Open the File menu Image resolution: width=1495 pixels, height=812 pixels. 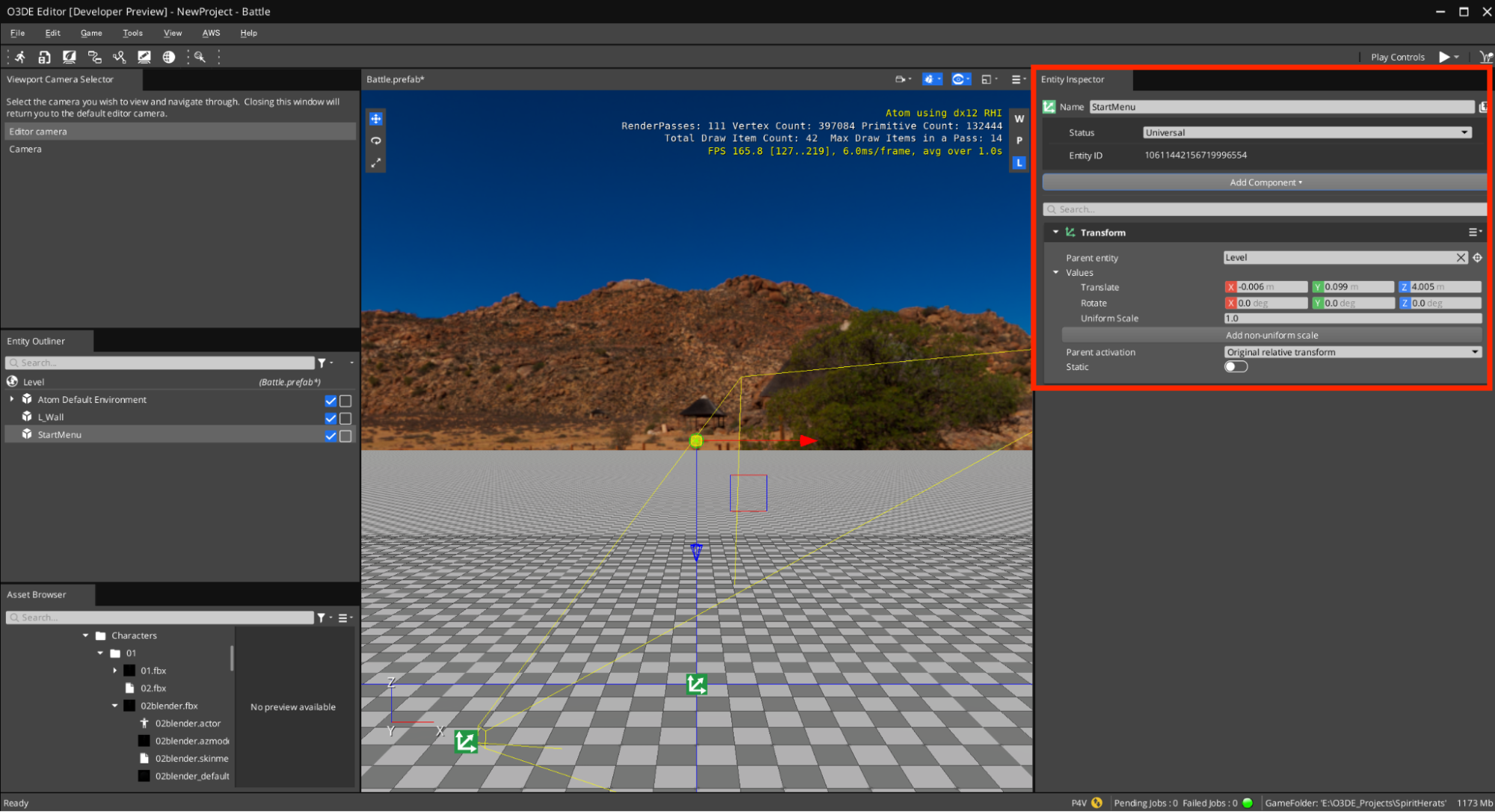[x=17, y=33]
